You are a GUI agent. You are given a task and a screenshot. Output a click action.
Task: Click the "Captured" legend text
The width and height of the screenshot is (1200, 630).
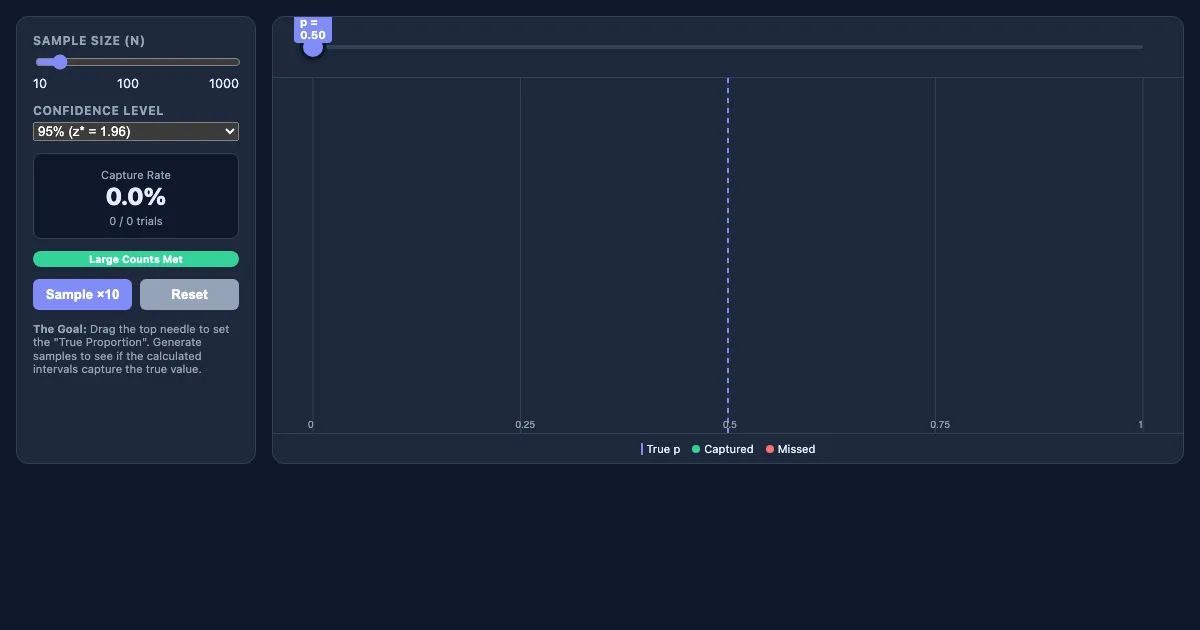click(729, 449)
